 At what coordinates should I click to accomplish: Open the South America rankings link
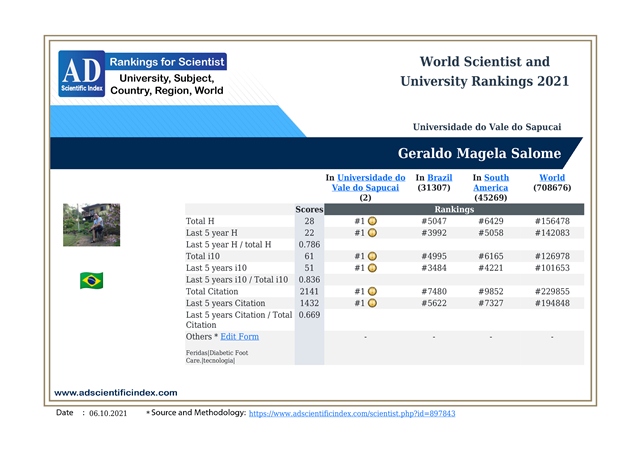(491, 182)
